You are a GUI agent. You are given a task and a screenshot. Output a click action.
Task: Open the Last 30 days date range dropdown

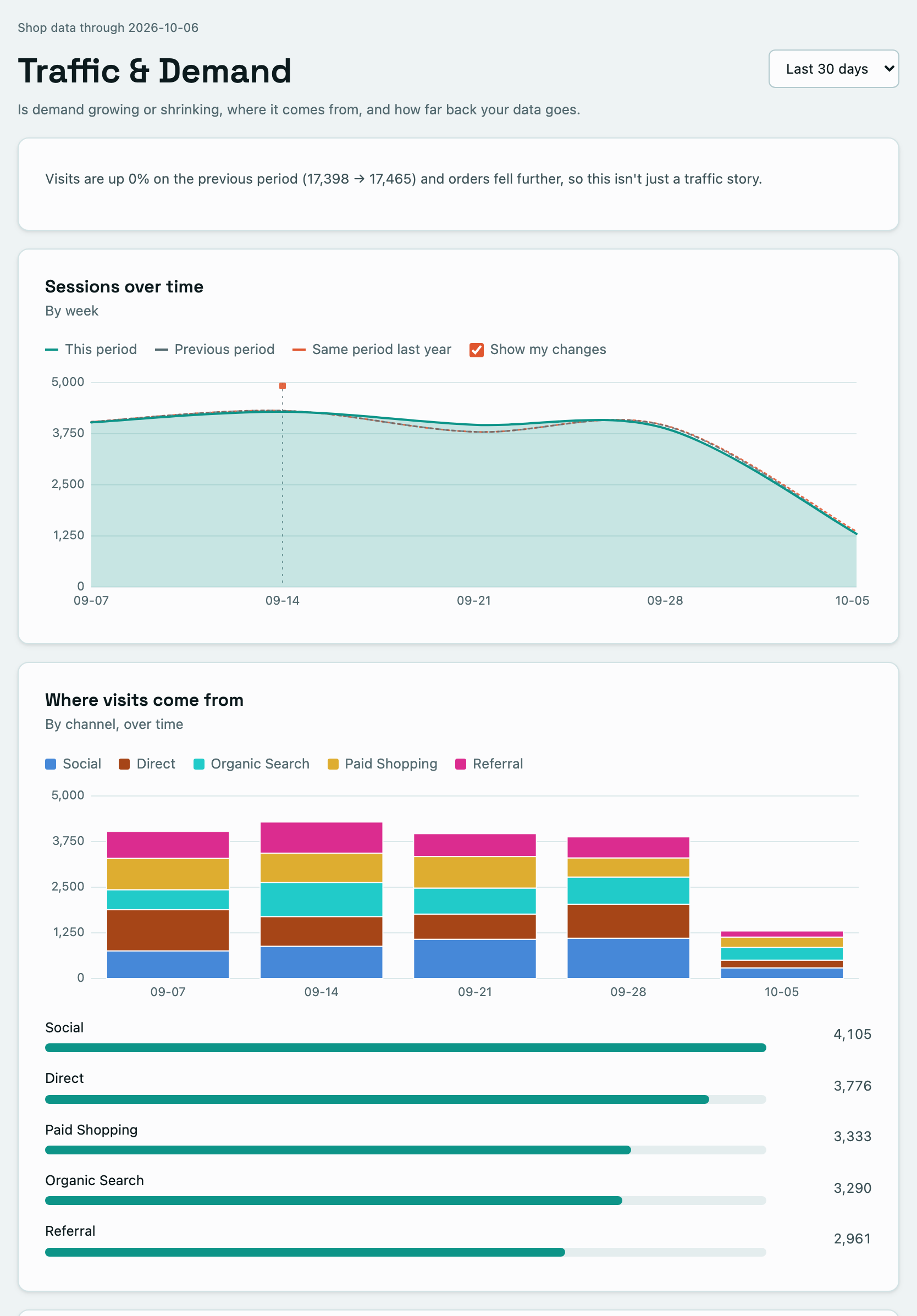833,69
